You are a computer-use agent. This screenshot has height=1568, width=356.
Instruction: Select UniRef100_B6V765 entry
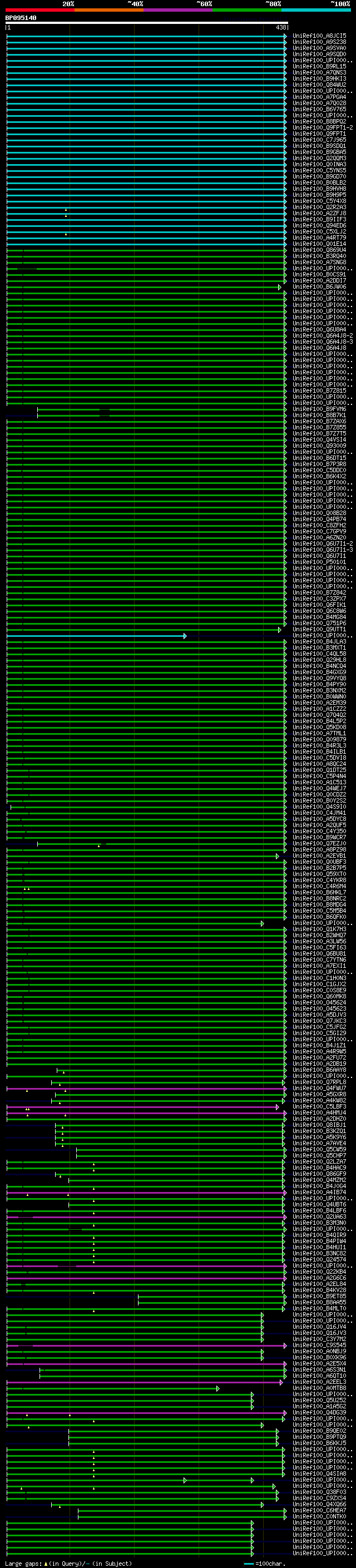319,109
